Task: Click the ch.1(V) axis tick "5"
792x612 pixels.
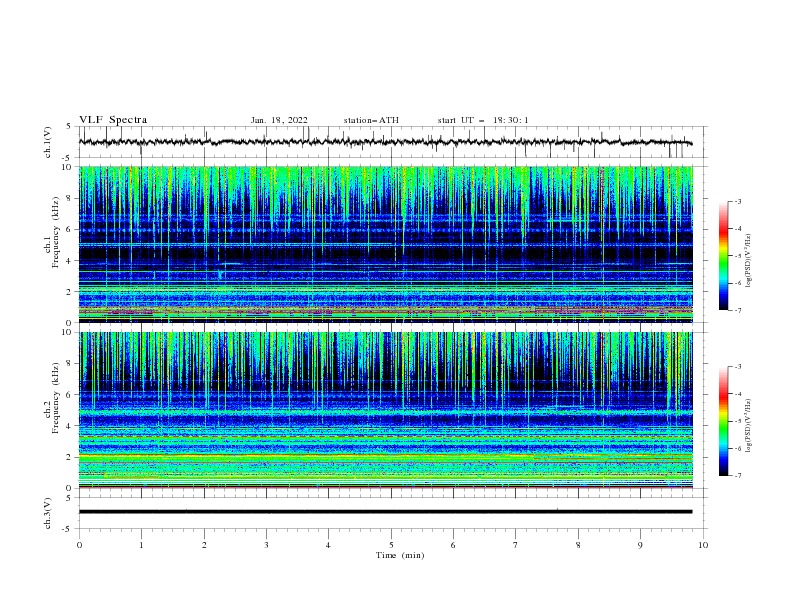Action: pos(69,126)
